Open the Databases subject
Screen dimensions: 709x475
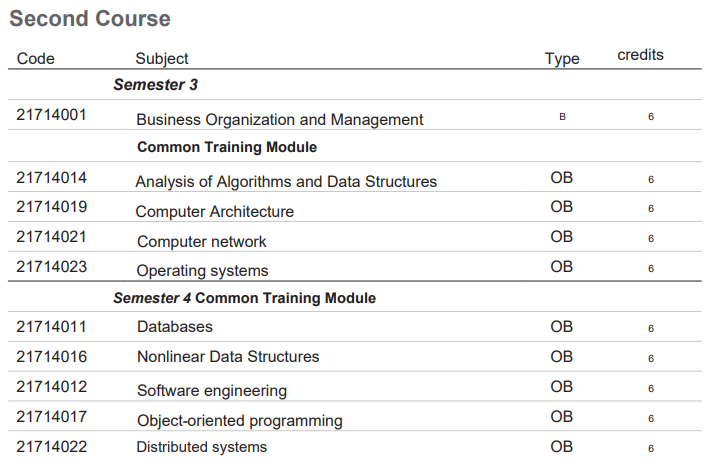[x=175, y=327]
